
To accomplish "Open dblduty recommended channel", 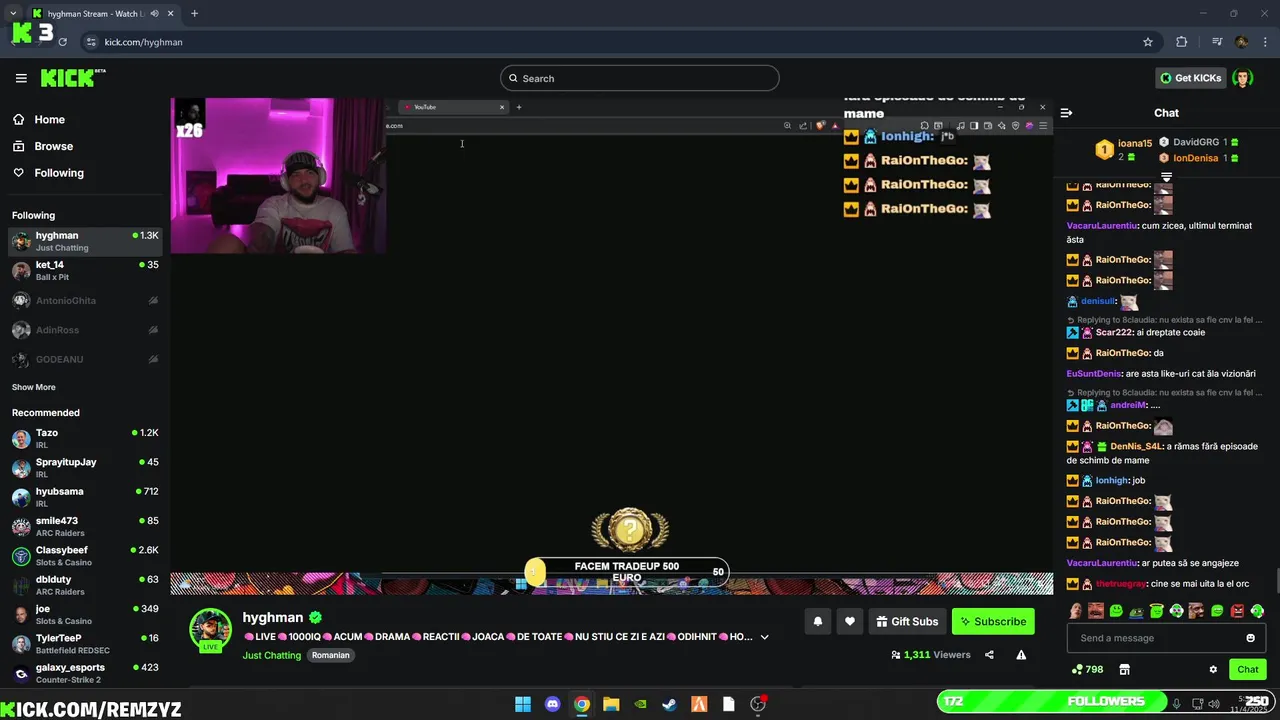I will pyautogui.click(x=85, y=585).
